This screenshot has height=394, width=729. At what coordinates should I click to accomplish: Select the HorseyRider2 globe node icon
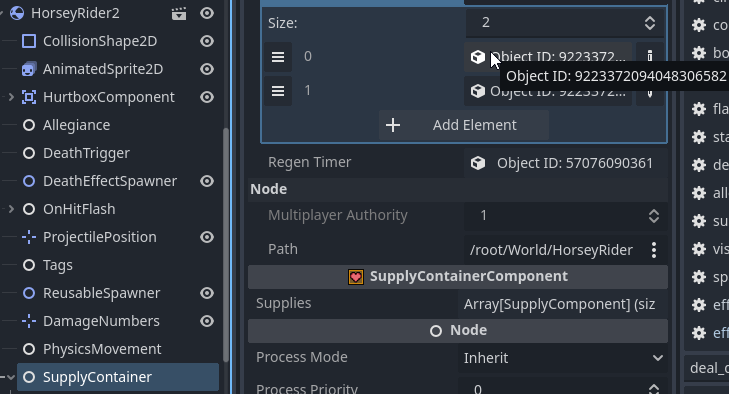(17, 13)
